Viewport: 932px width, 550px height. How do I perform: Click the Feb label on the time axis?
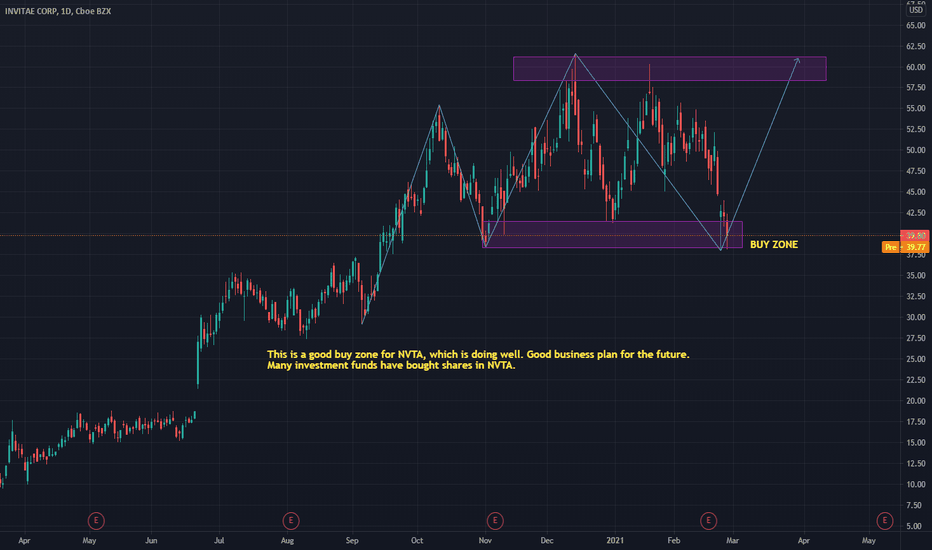(673, 540)
